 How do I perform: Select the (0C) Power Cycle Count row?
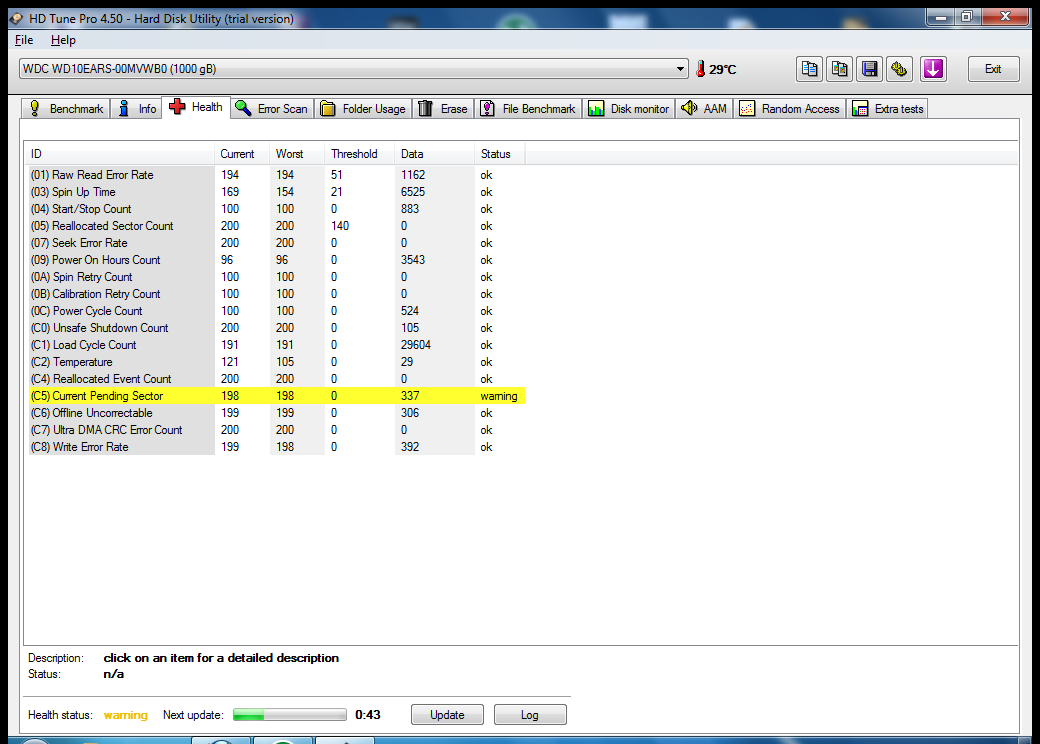coord(276,311)
